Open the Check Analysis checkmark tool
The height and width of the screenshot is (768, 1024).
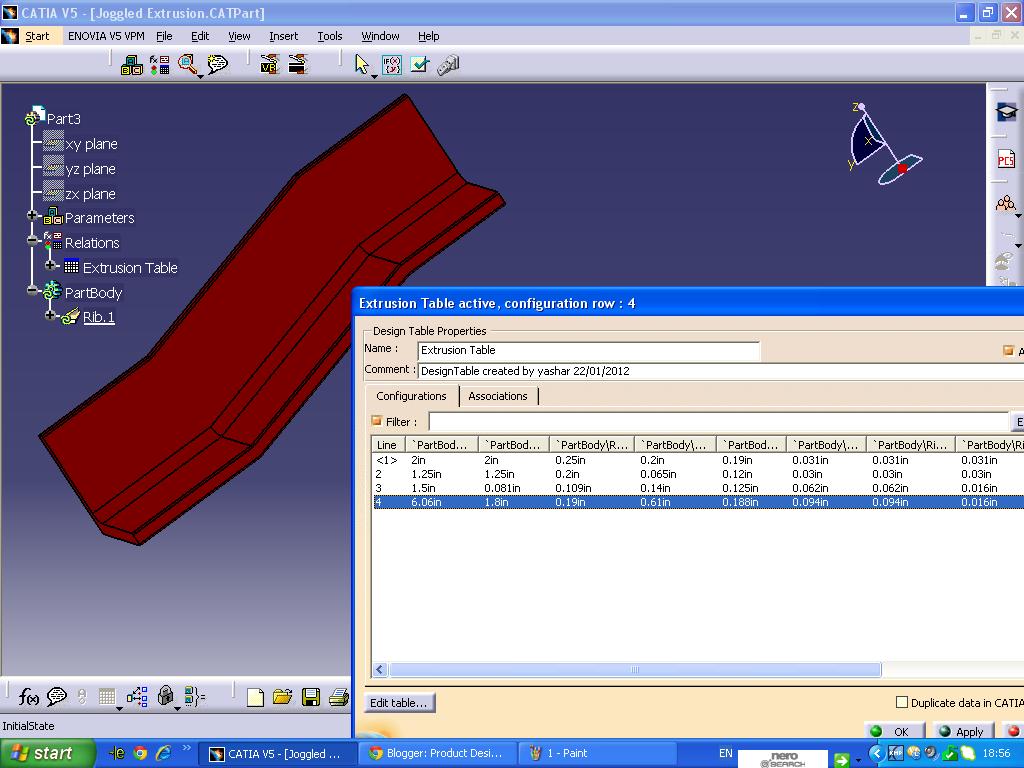pyautogui.click(x=420, y=64)
